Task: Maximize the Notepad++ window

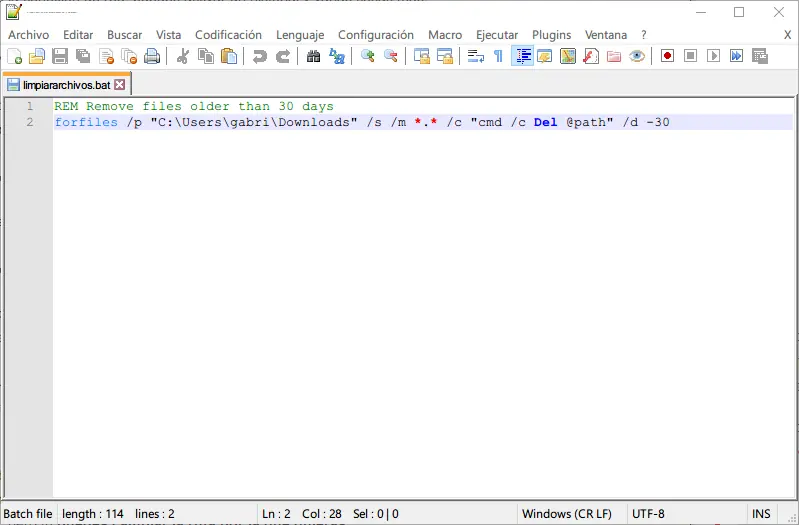Action: pos(739,12)
